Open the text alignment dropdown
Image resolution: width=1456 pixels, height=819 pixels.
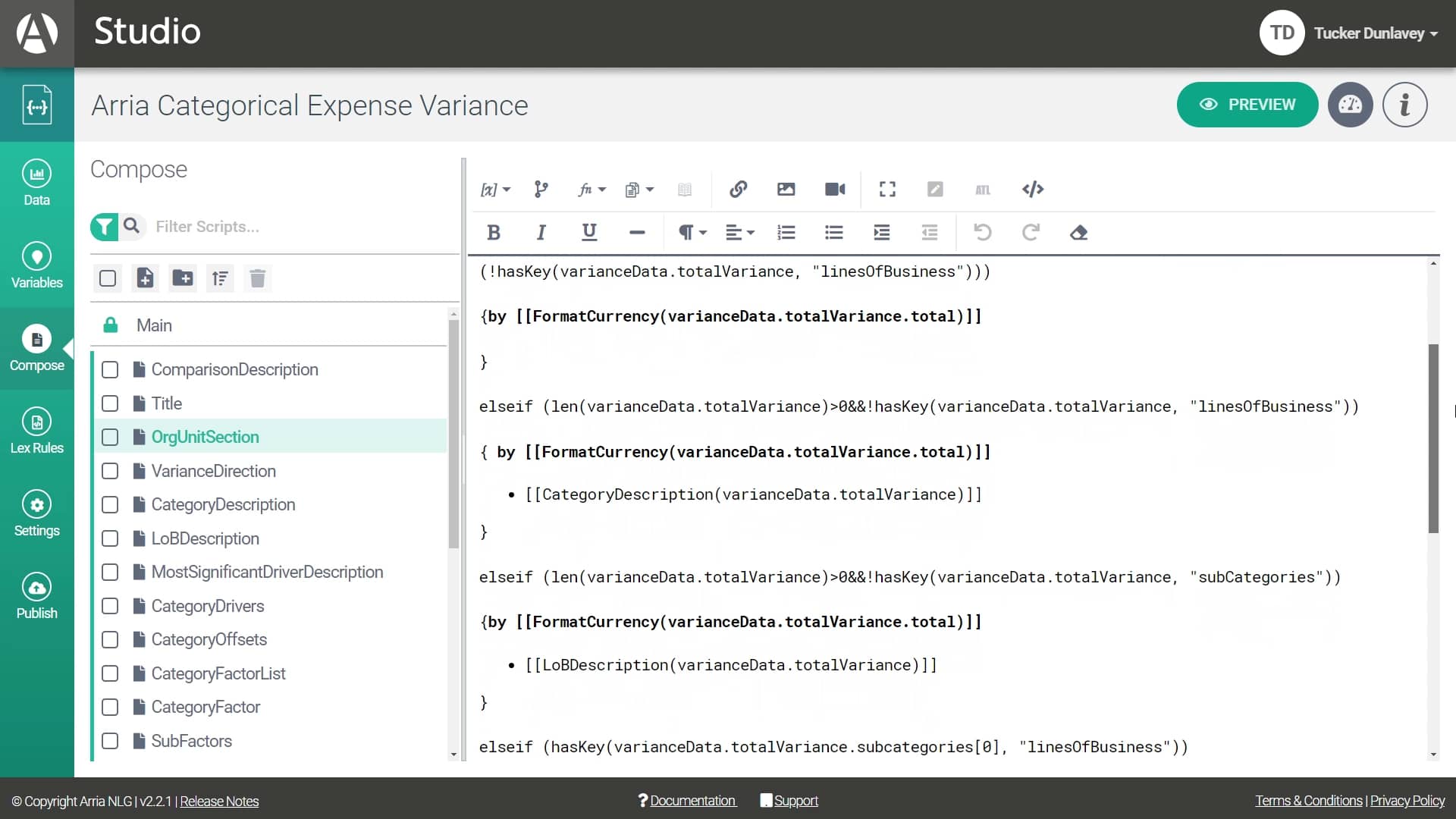[739, 233]
